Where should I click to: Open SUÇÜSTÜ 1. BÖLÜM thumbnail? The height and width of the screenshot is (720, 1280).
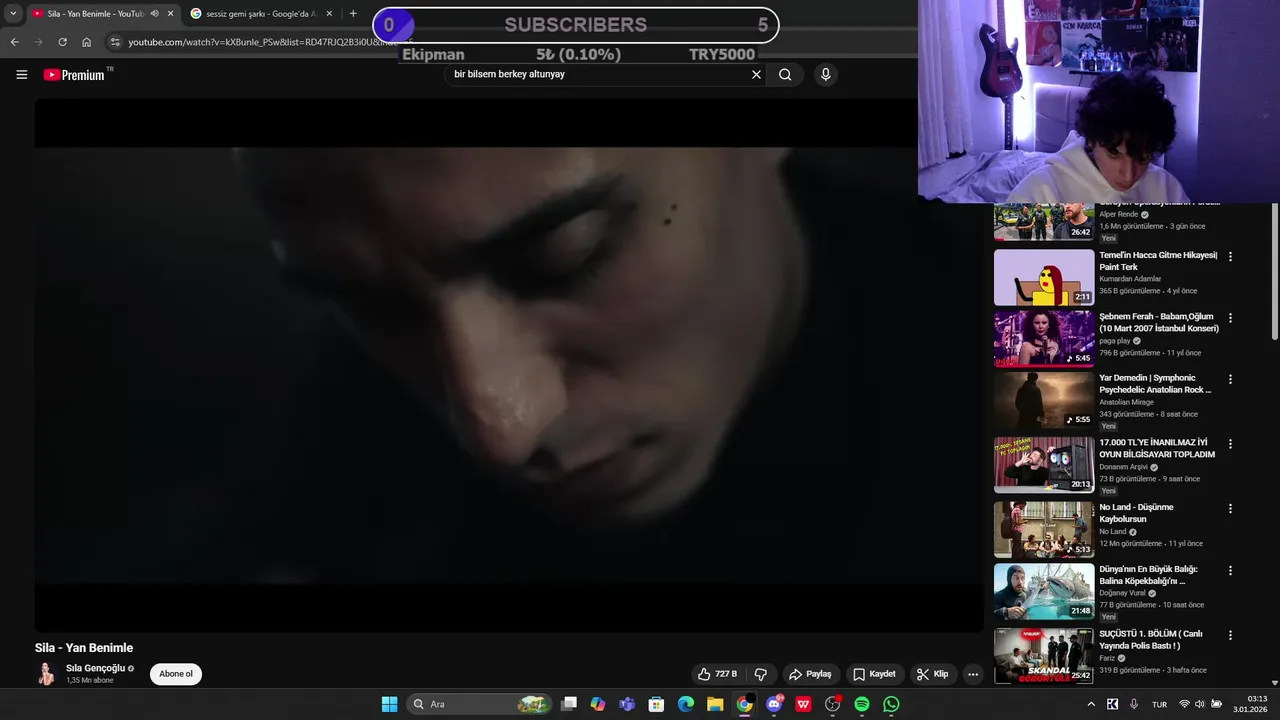pyautogui.click(x=1044, y=656)
